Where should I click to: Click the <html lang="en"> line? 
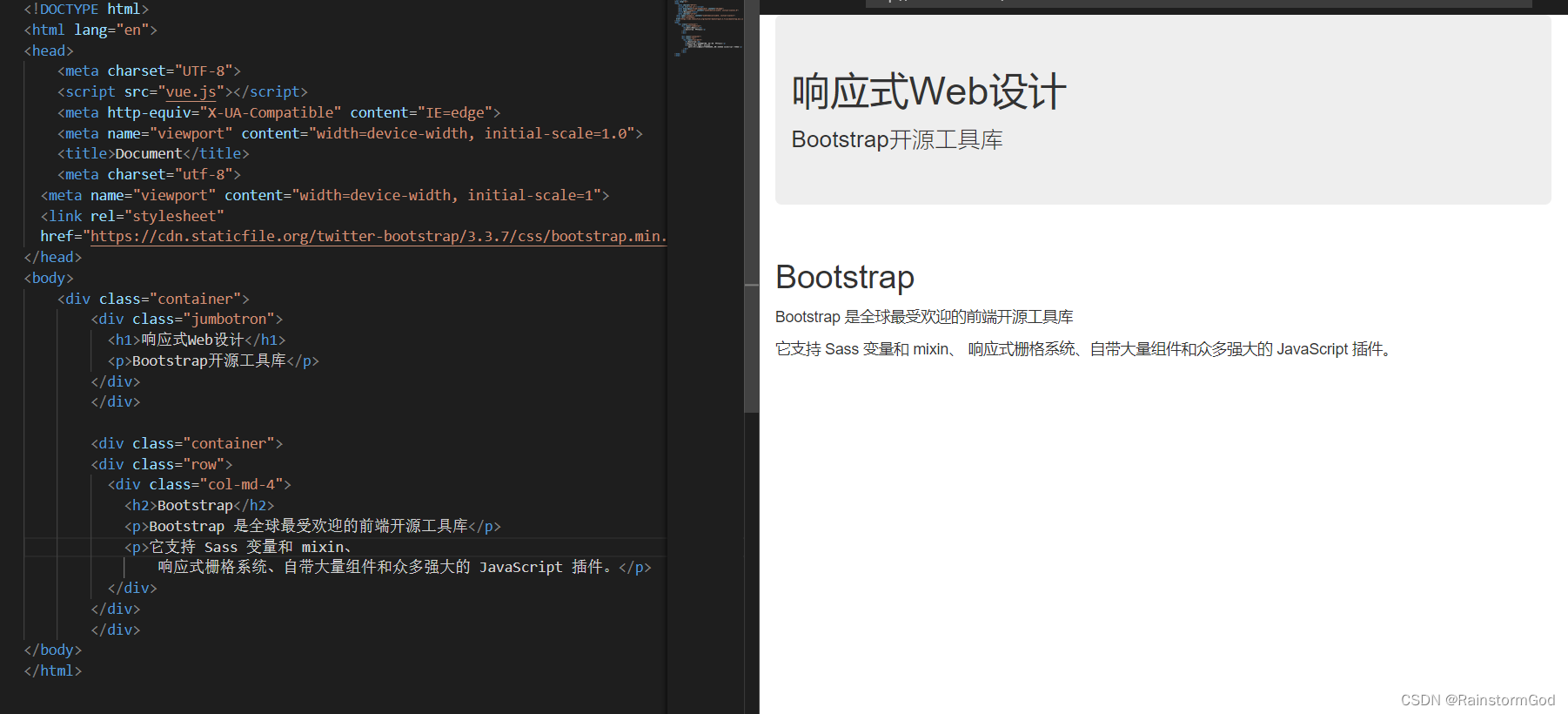click(90, 30)
